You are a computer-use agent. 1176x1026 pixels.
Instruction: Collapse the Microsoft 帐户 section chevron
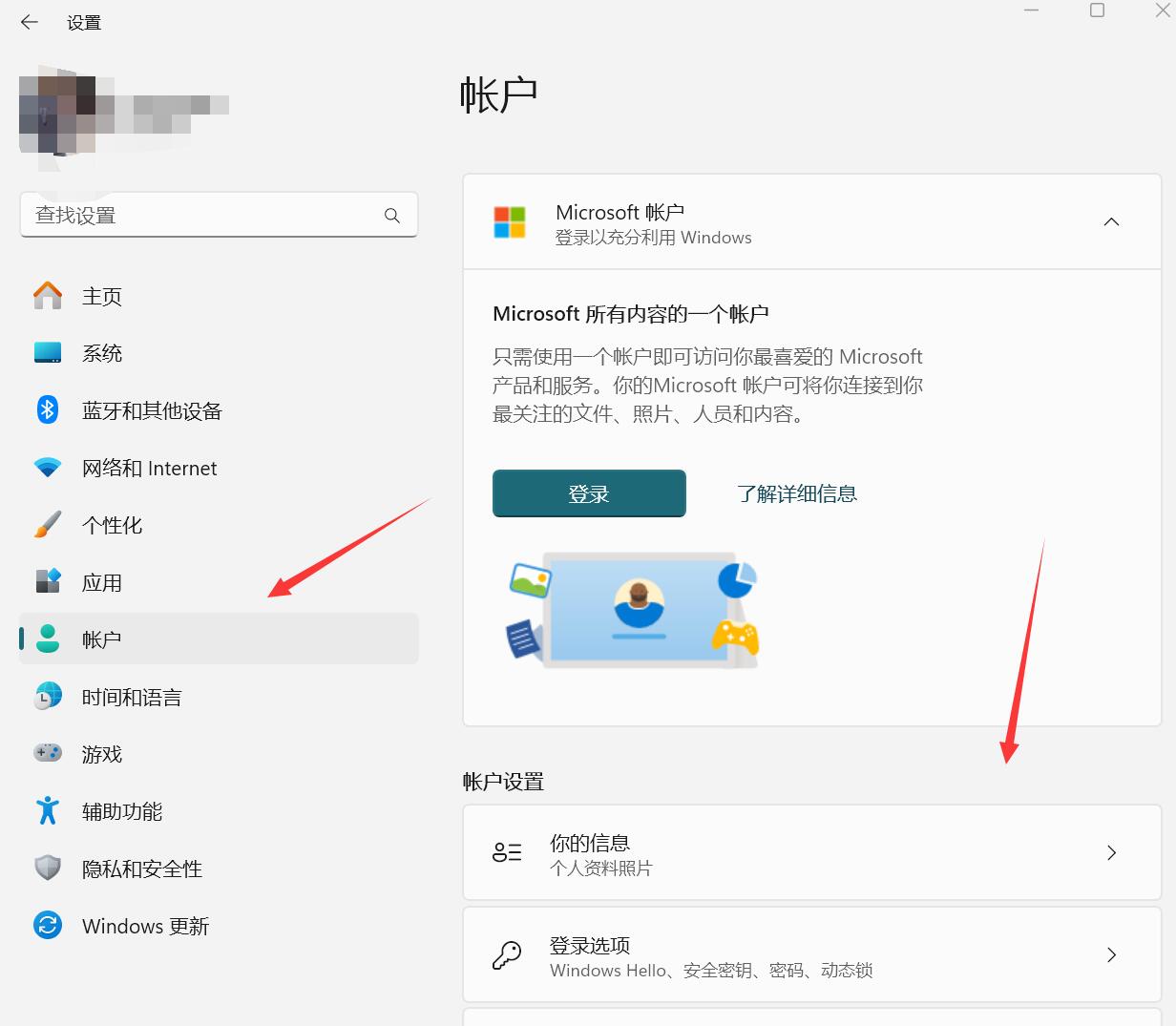(1111, 221)
